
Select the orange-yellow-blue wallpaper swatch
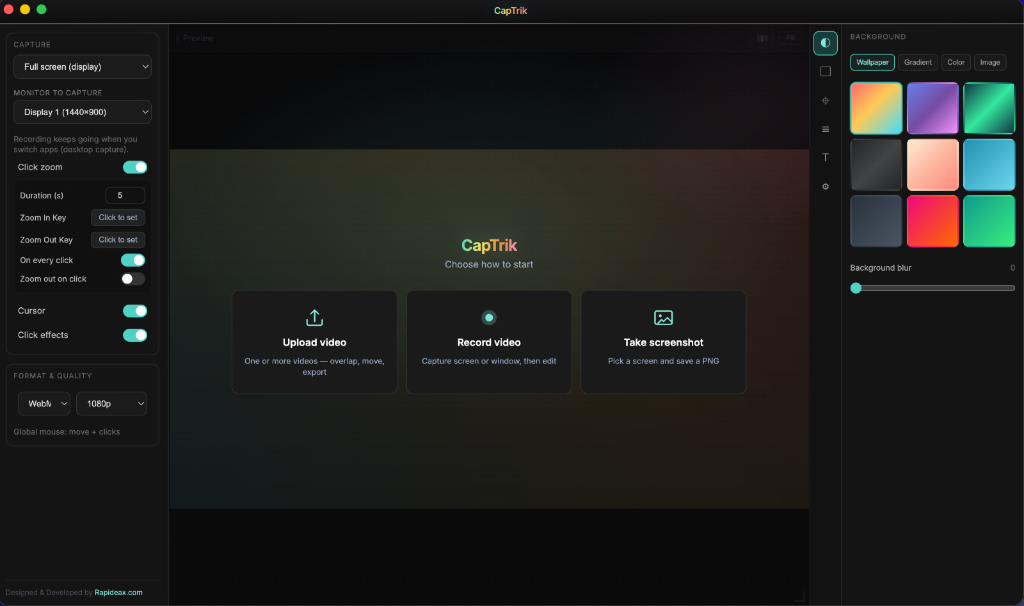pyautogui.click(x=876, y=108)
